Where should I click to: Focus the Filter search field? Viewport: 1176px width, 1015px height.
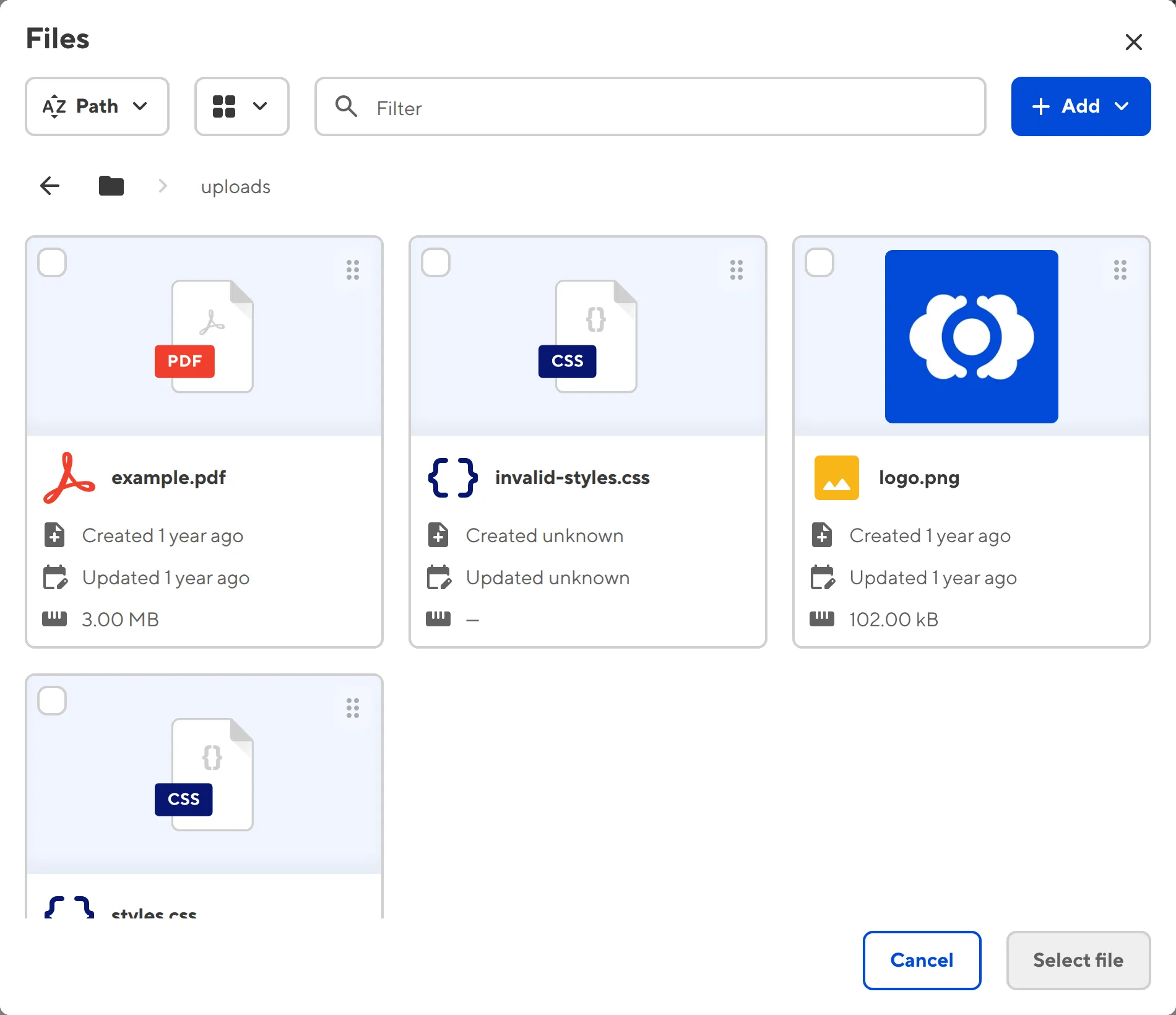668,108
